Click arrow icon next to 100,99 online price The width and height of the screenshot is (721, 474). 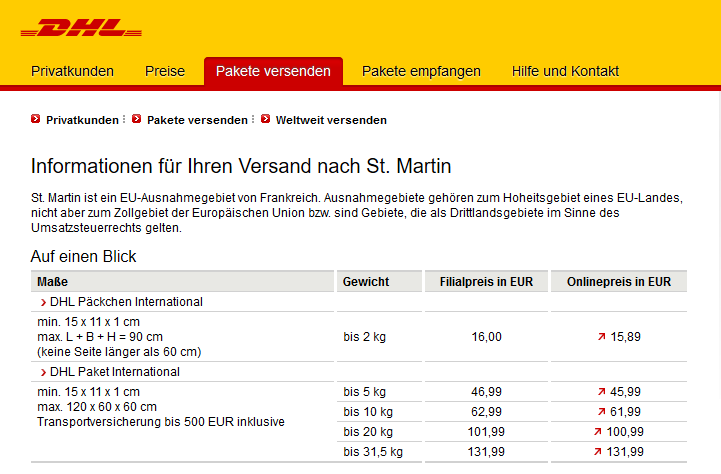point(598,432)
